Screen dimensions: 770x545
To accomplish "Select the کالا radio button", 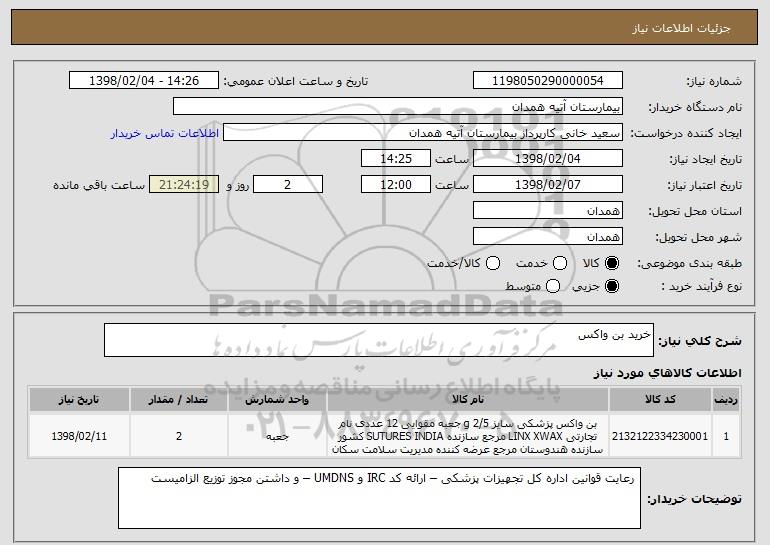I will pyautogui.click(x=612, y=264).
